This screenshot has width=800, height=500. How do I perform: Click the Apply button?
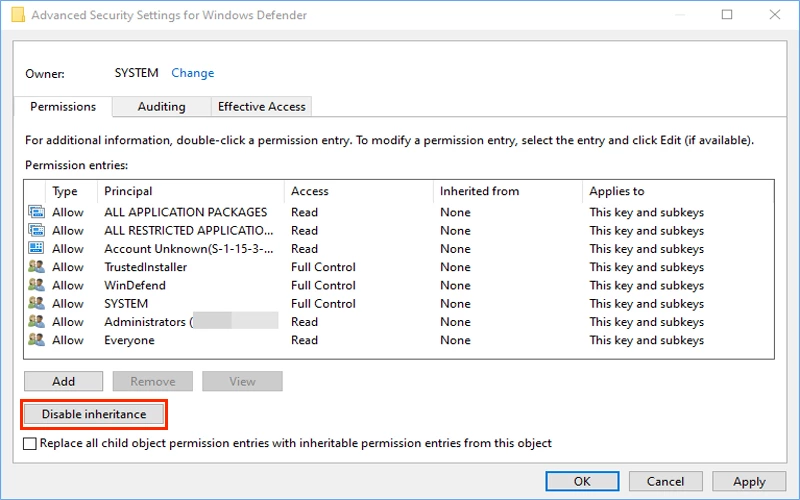[749, 481]
